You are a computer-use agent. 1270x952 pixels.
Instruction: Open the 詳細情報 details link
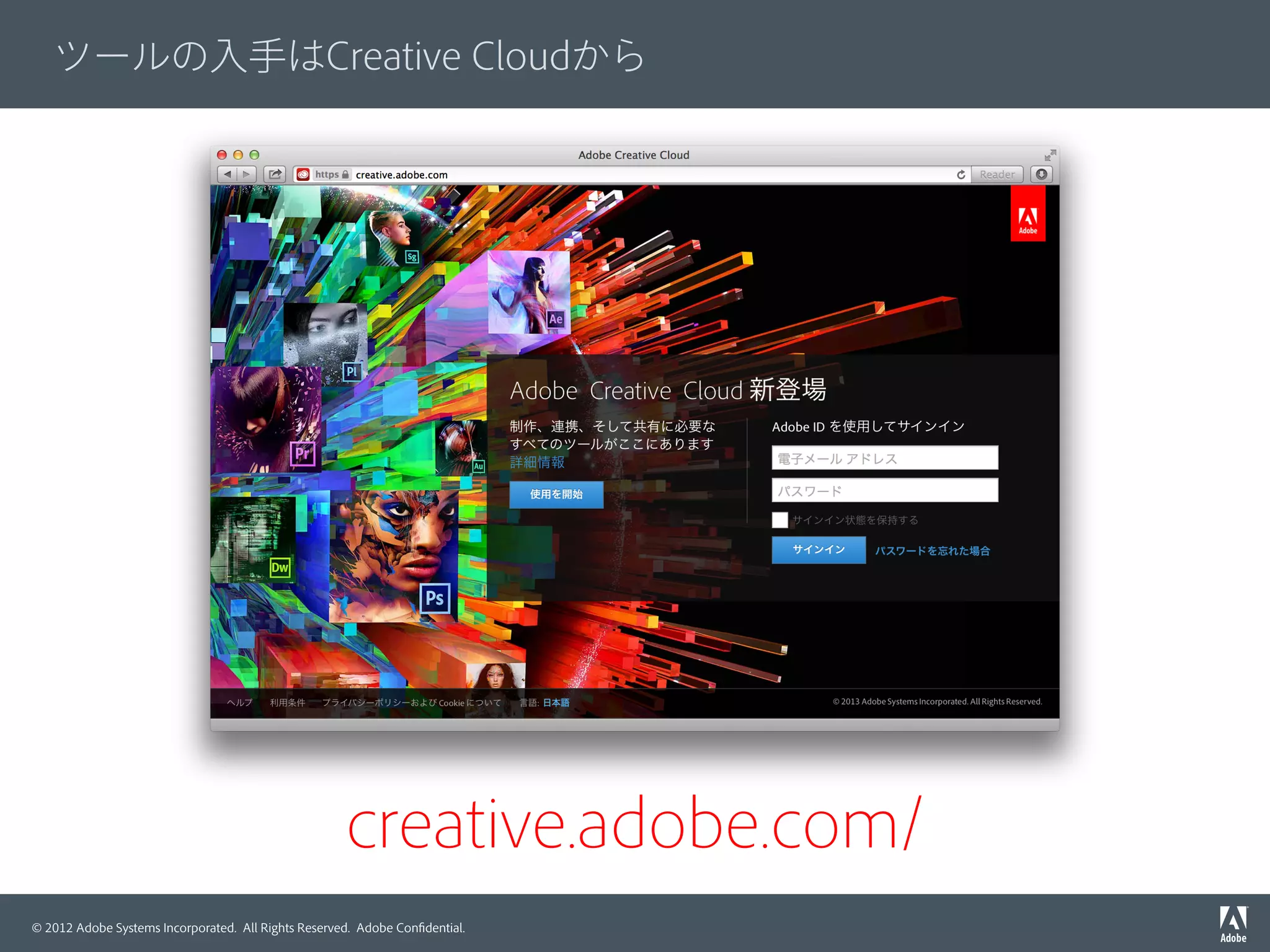pyautogui.click(x=537, y=462)
